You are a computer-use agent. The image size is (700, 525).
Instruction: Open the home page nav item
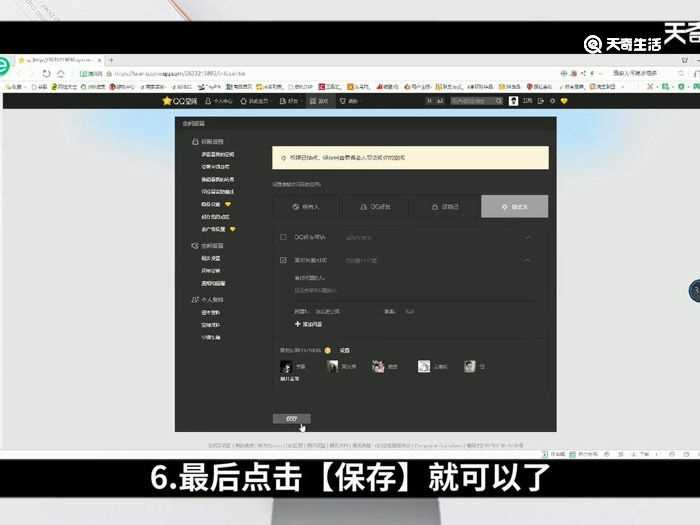coord(254,101)
